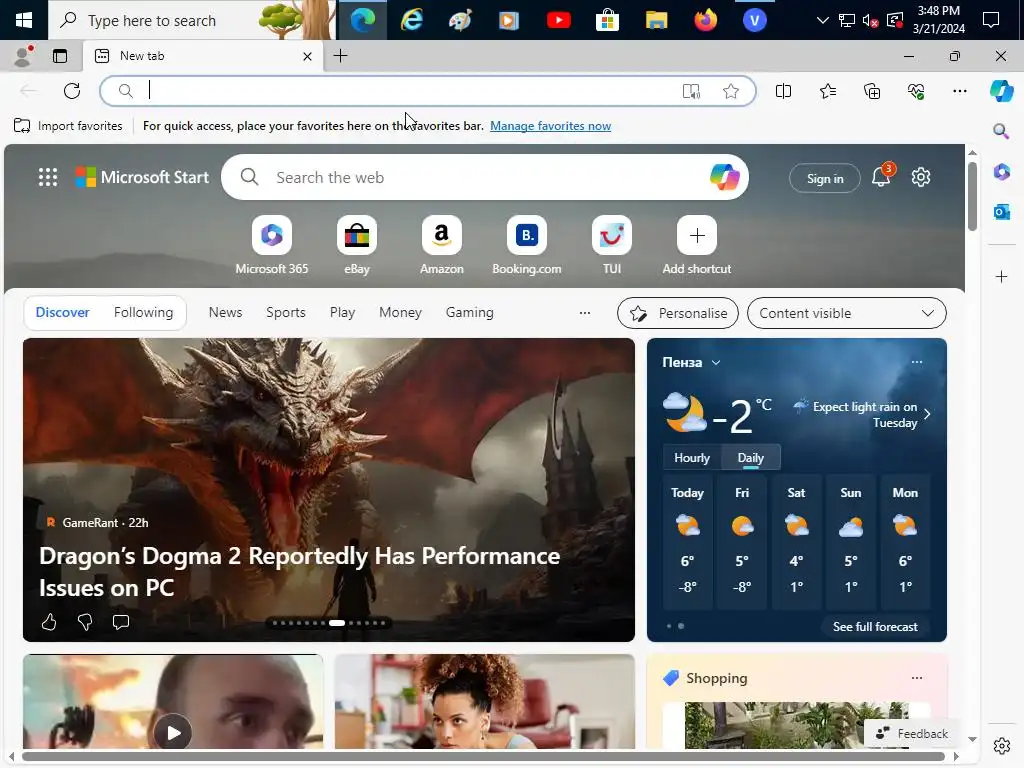The height and width of the screenshot is (768, 1024).
Task: Open the Favorites list icon
Action: (827, 91)
